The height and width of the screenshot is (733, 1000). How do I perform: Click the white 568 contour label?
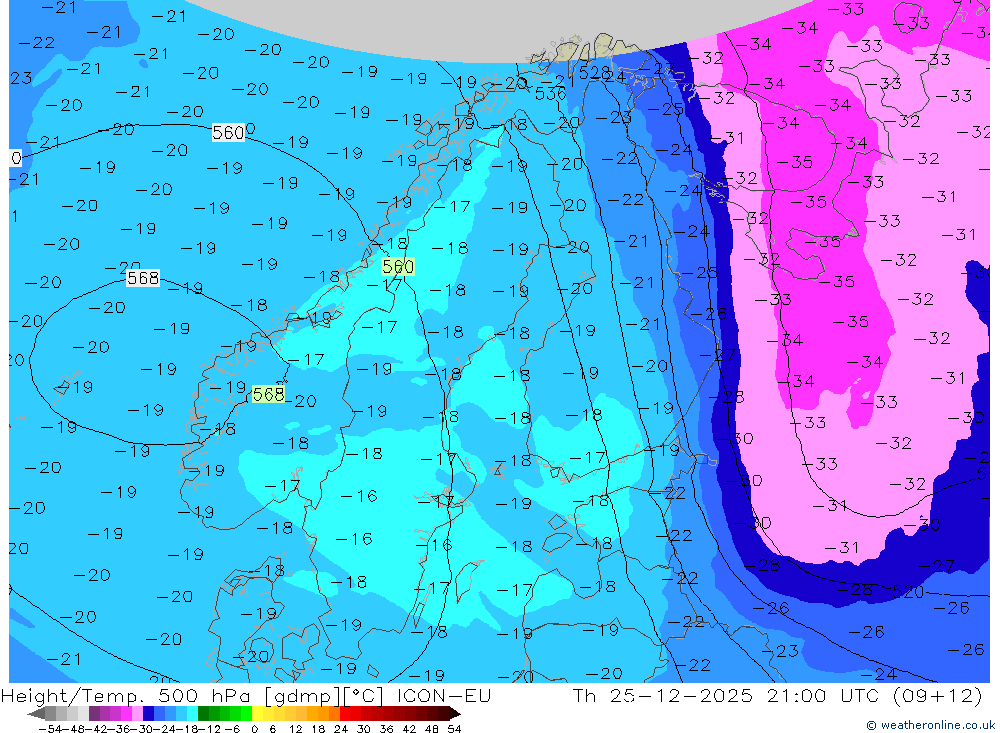click(143, 278)
